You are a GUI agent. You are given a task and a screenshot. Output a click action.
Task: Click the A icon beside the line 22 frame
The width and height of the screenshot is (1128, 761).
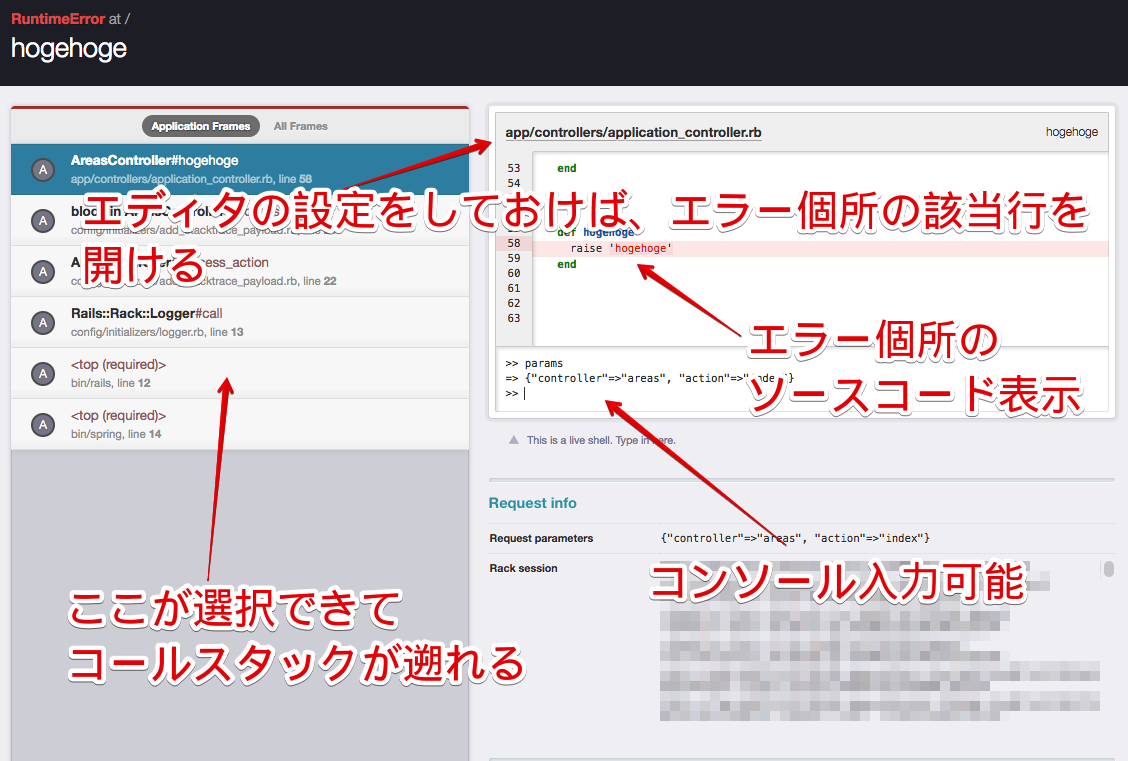point(43,272)
